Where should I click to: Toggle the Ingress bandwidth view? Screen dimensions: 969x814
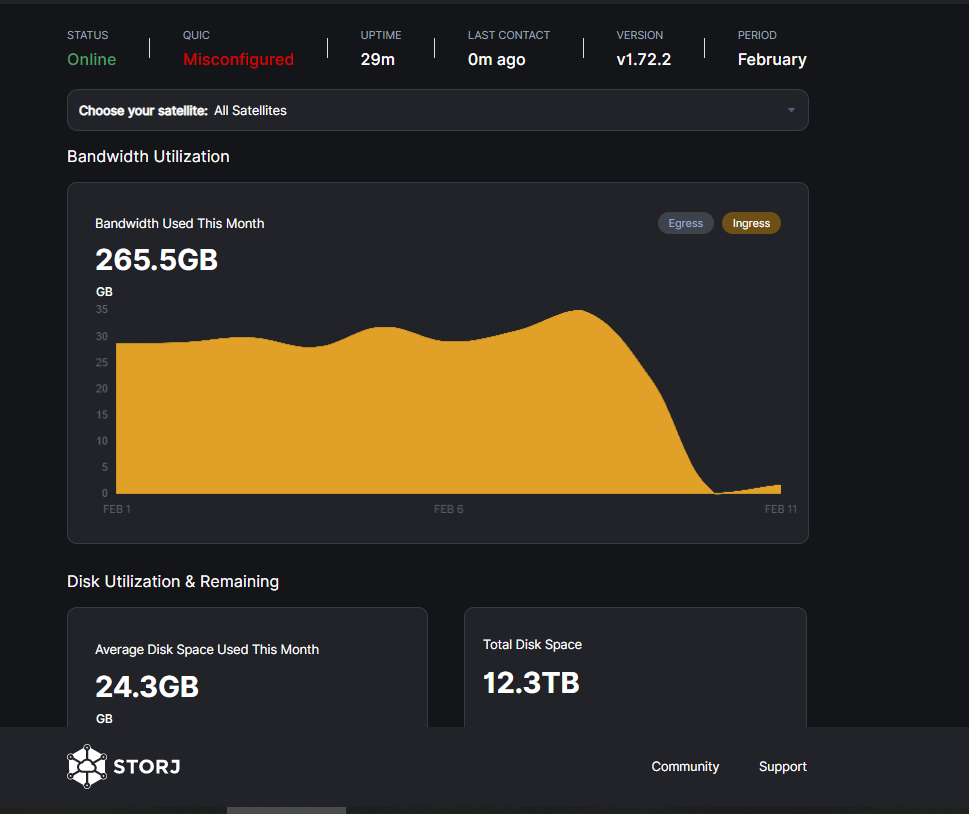[x=751, y=223]
